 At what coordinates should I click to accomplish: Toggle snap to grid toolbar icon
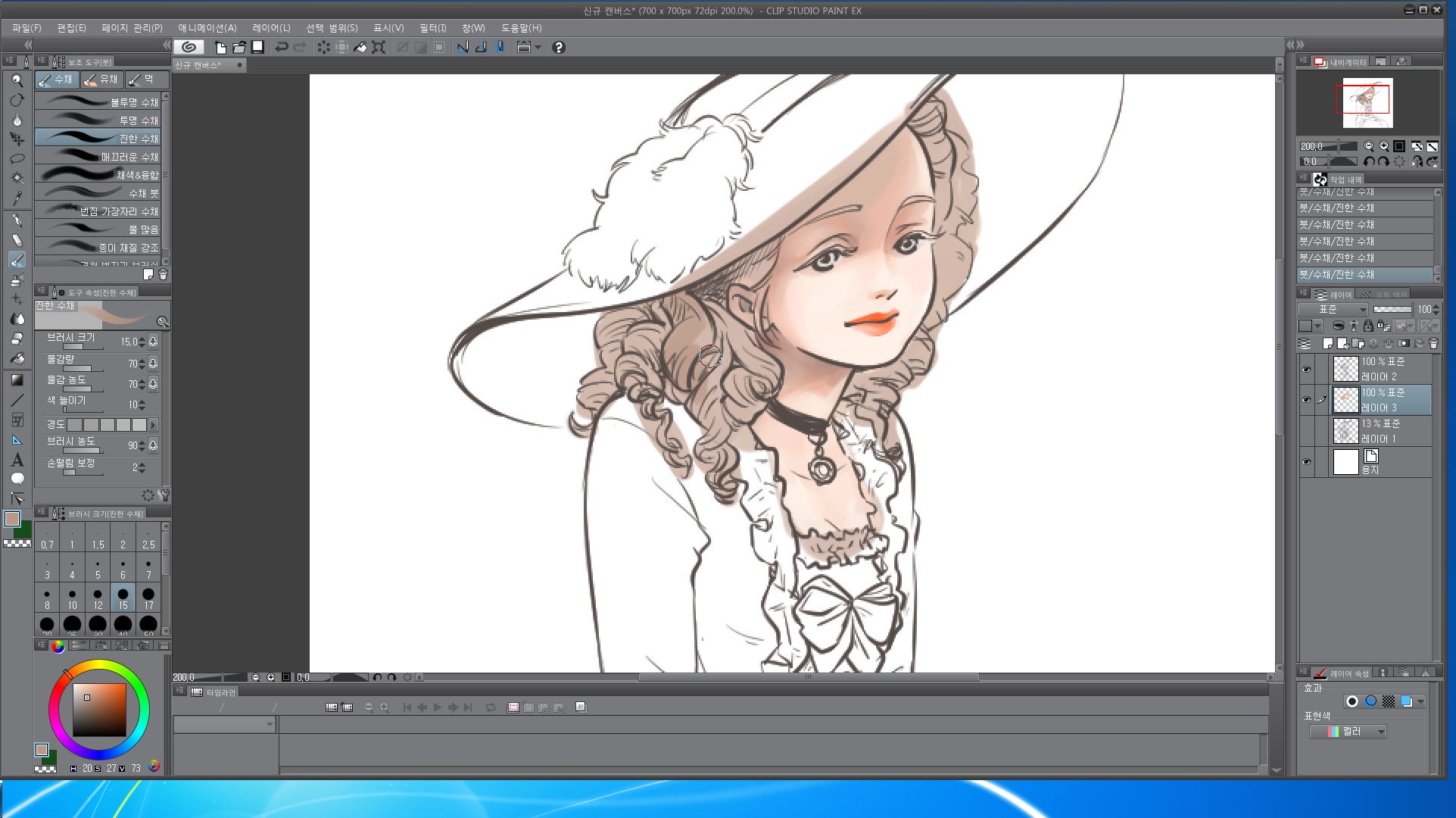click(500, 47)
